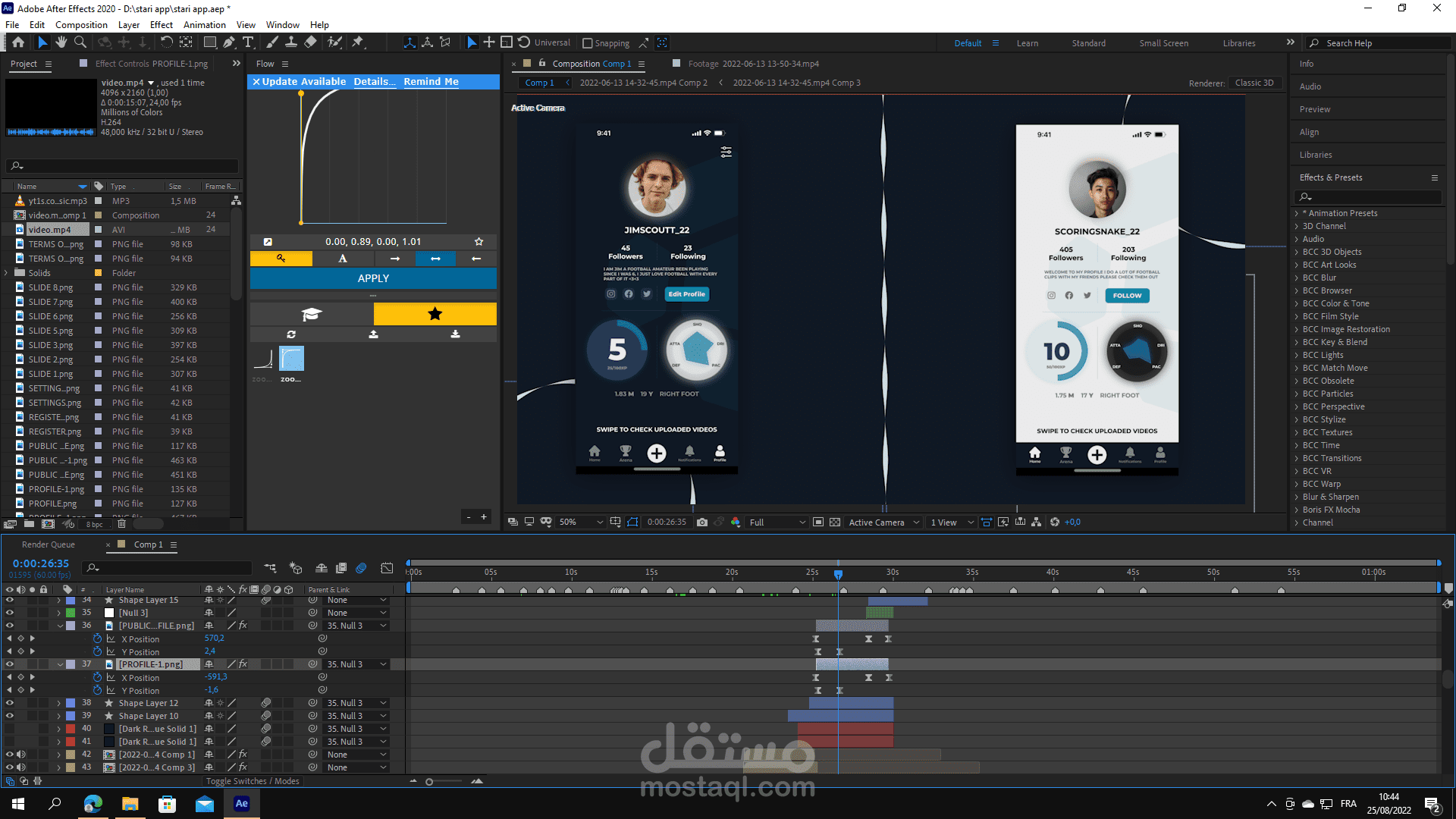This screenshot has height=819, width=1456.
Task: Toggle visibility of PROFILE-1.png layer
Action: coord(10,664)
